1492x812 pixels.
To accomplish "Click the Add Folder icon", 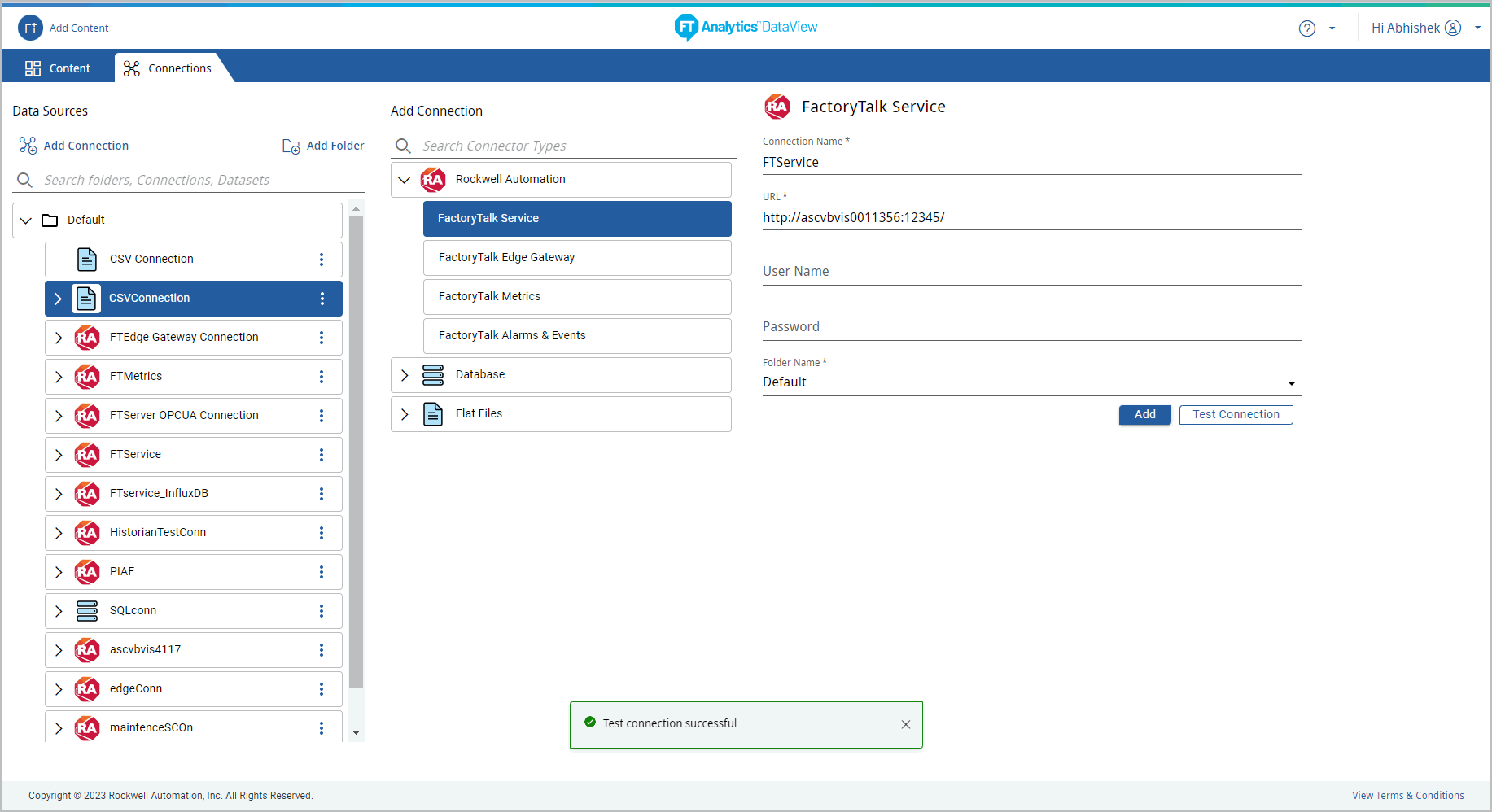I will (x=291, y=146).
